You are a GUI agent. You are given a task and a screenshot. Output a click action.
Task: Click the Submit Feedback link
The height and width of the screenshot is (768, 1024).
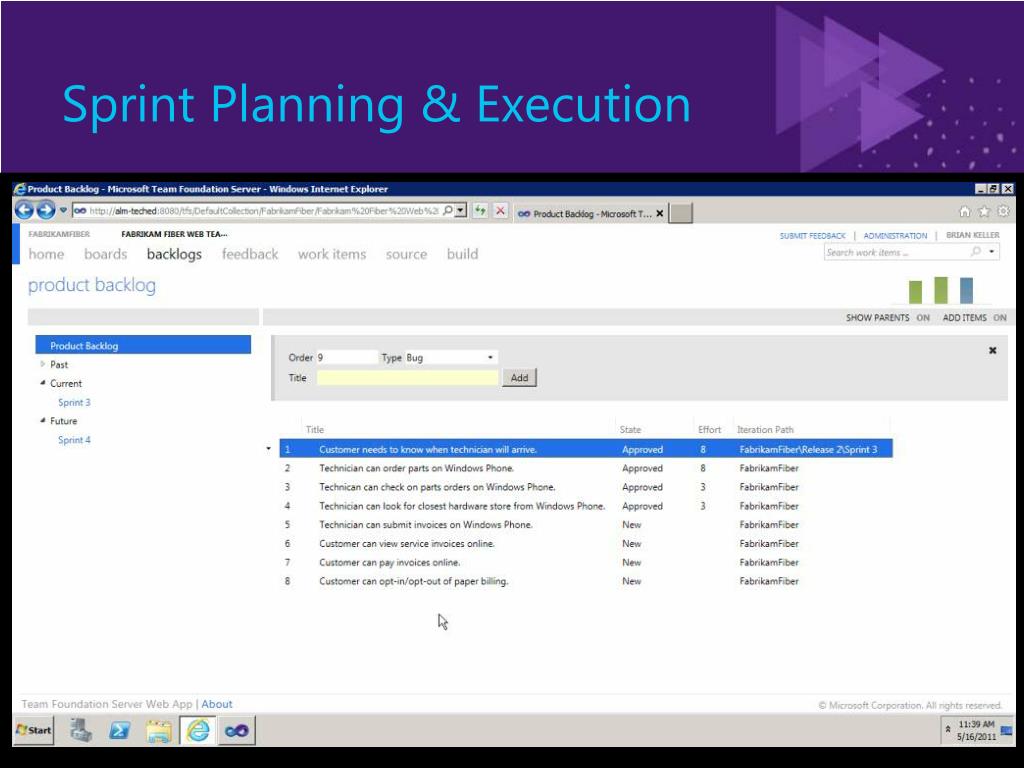click(x=812, y=236)
